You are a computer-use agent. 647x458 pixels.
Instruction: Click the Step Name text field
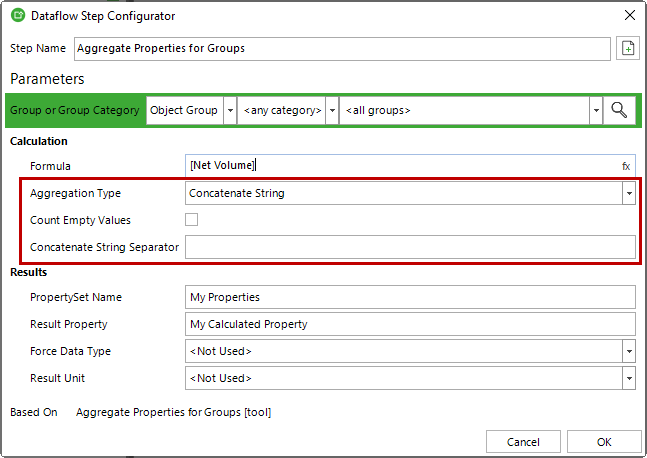(340, 48)
